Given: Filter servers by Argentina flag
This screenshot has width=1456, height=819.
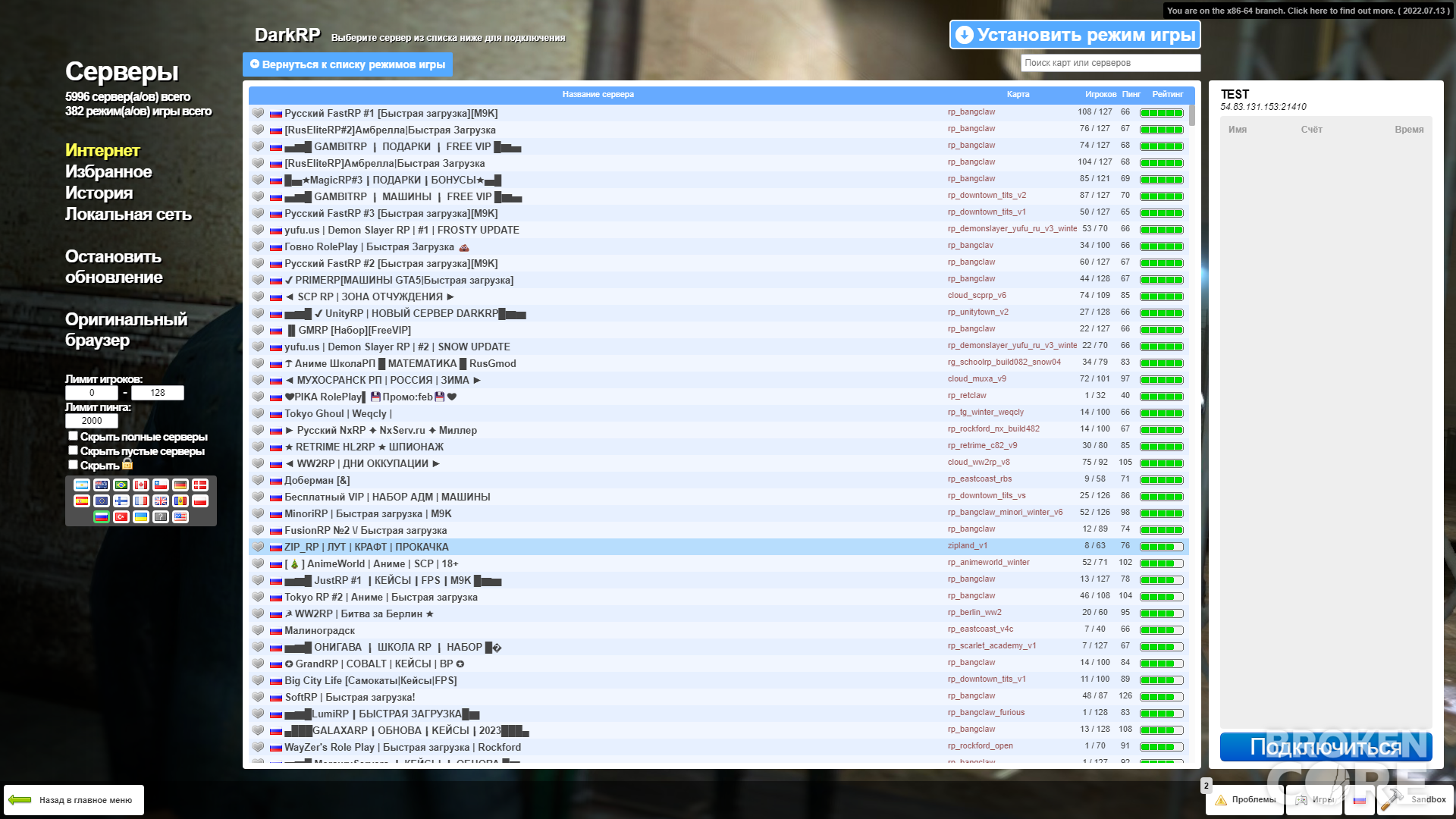Looking at the screenshot, I should [82, 485].
